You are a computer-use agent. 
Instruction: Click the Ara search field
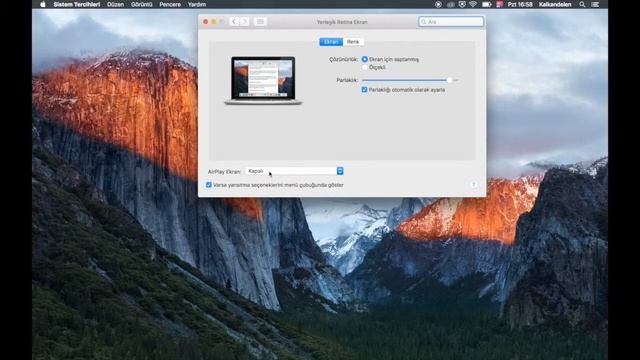point(451,22)
